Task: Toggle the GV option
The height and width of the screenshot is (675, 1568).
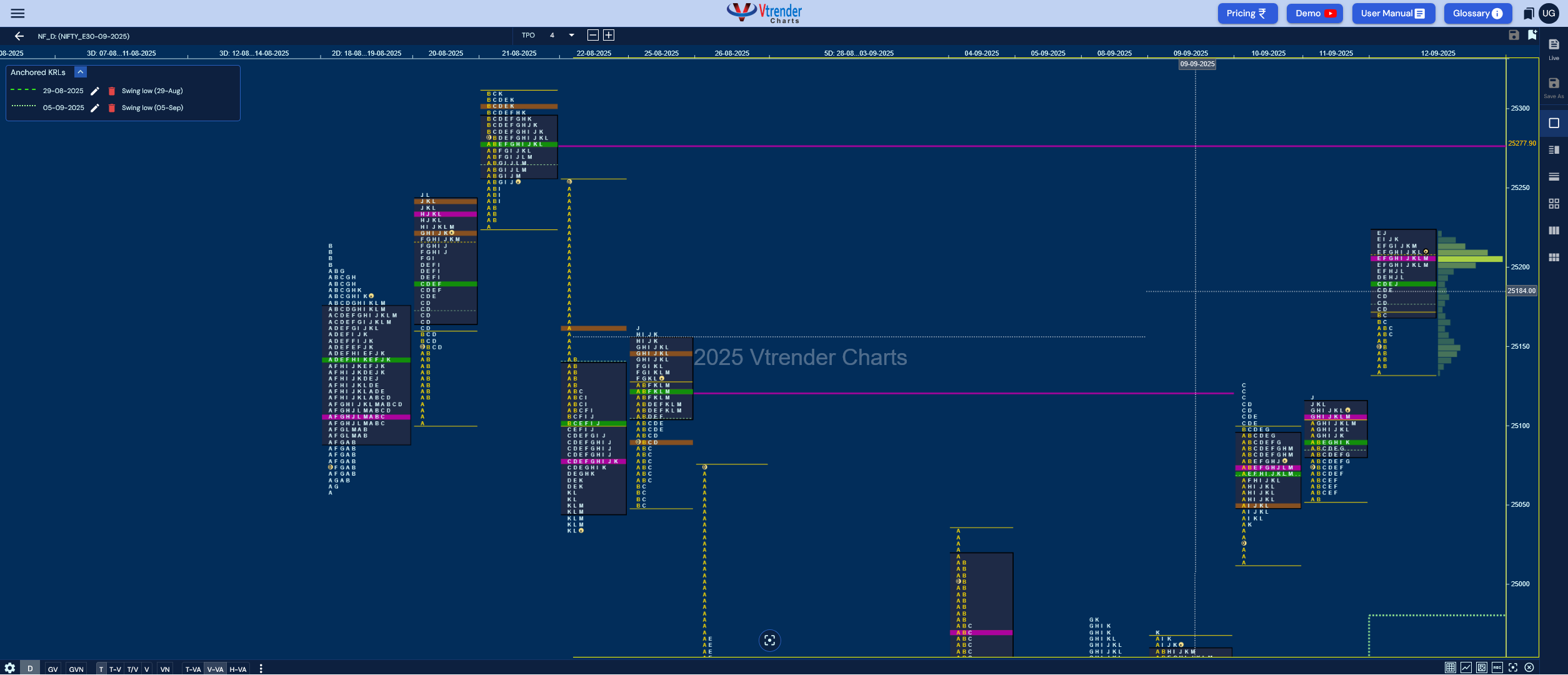Action: pos(53,669)
